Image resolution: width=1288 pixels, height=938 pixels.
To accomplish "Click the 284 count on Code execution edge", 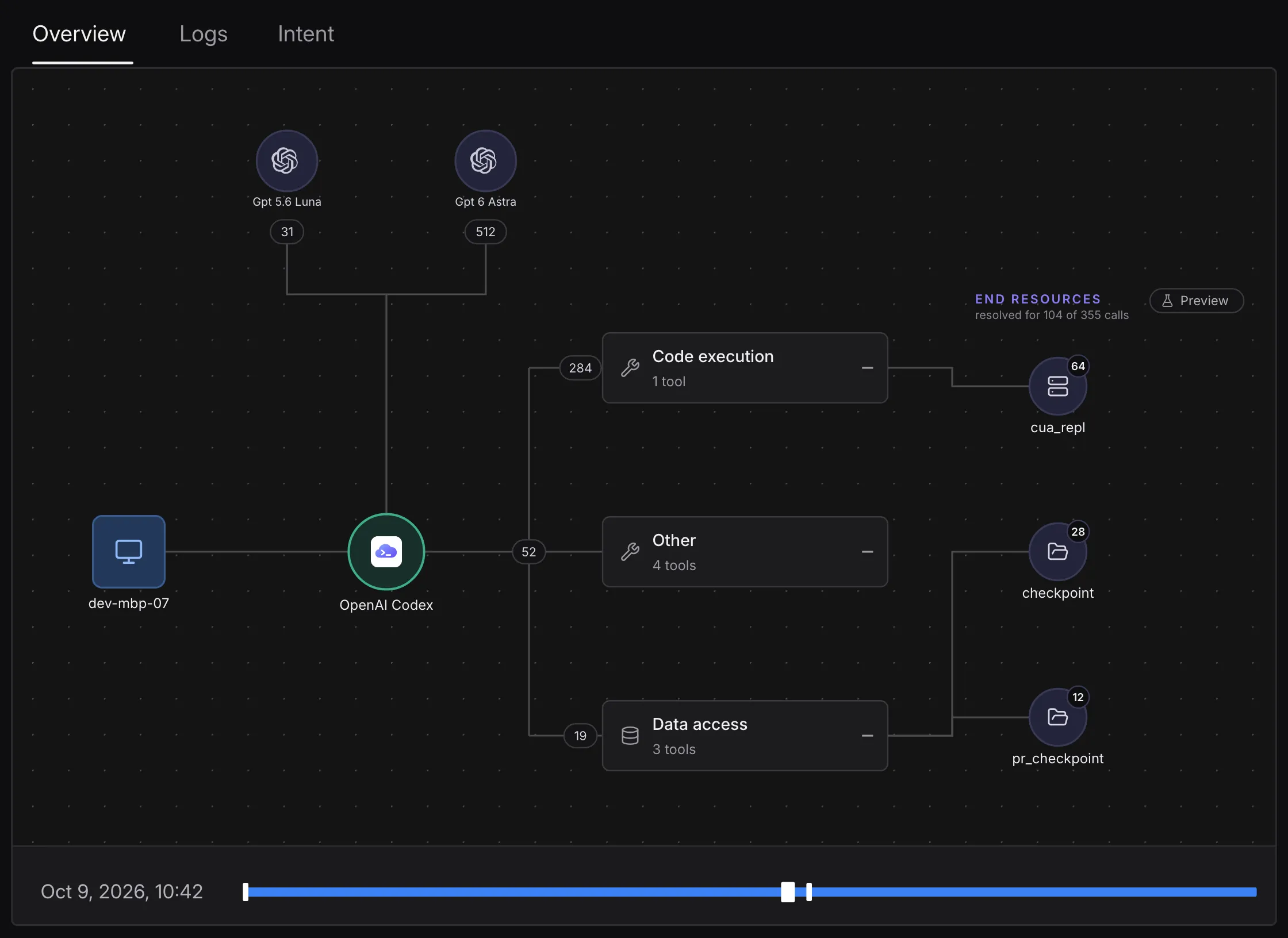I will (580, 368).
